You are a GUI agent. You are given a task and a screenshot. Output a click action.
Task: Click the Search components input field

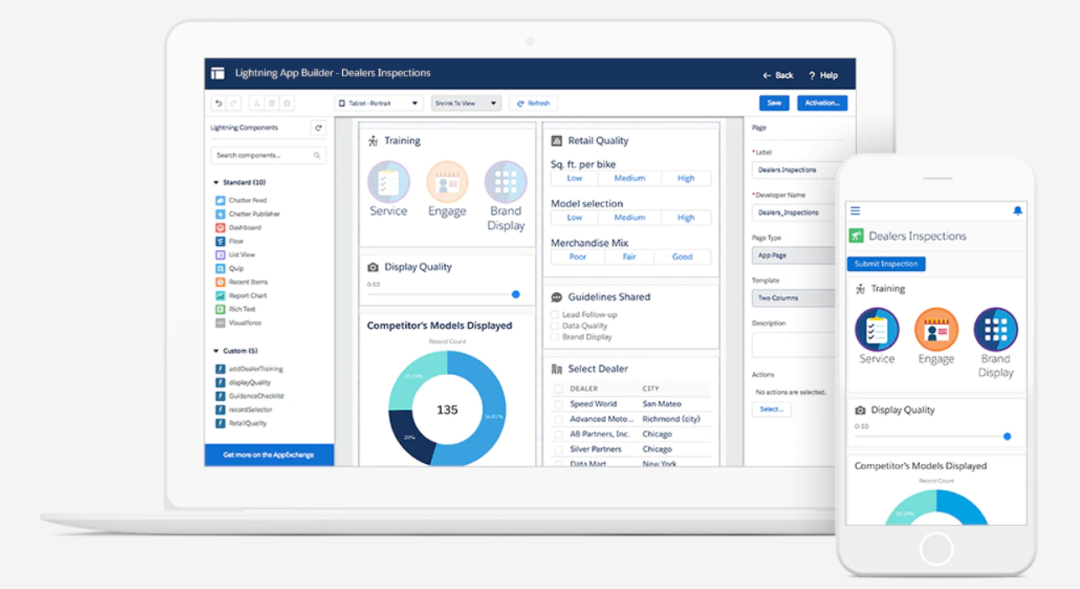pos(267,156)
